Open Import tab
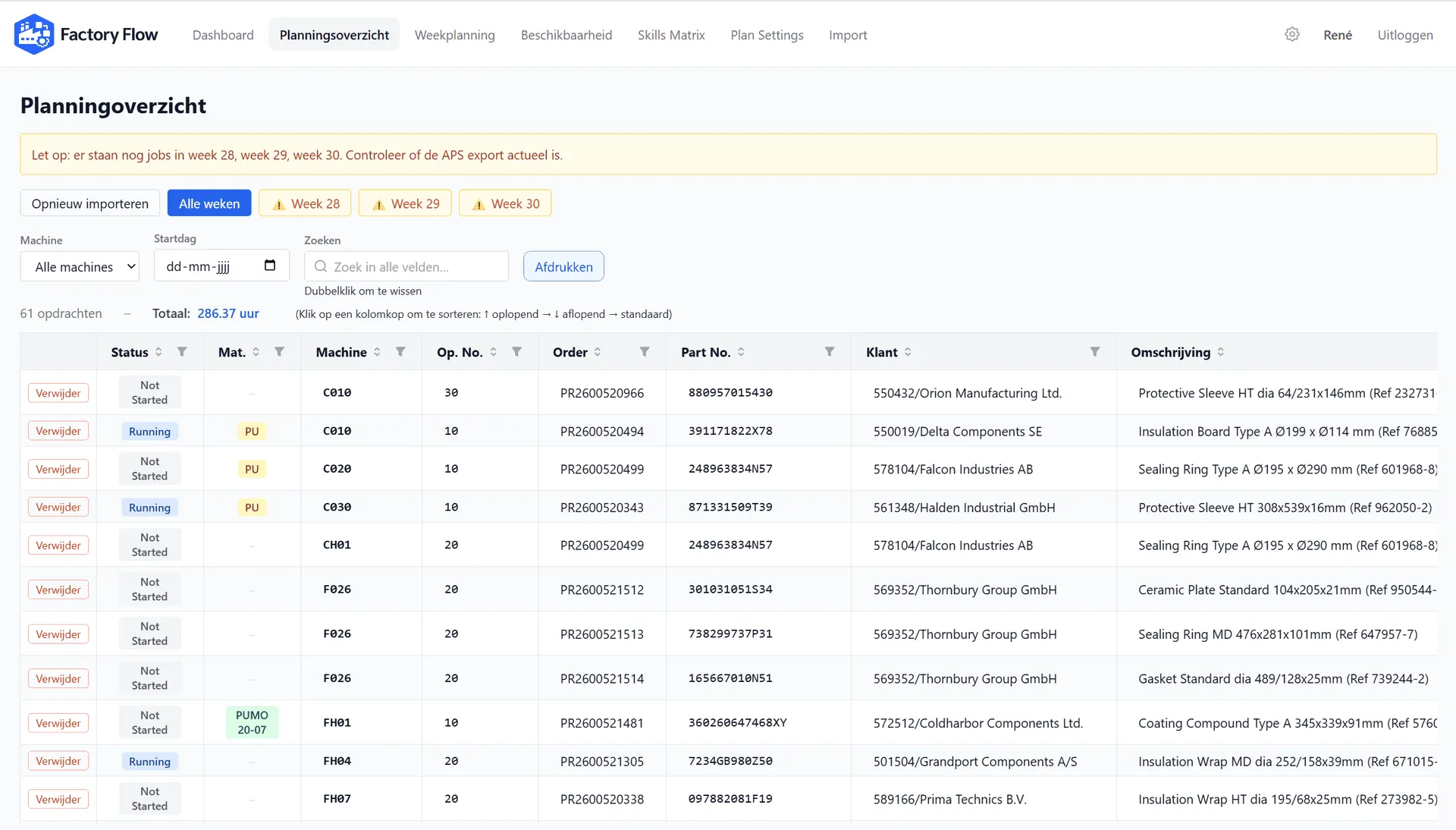This screenshot has width=1456, height=830. (x=848, y=35)
